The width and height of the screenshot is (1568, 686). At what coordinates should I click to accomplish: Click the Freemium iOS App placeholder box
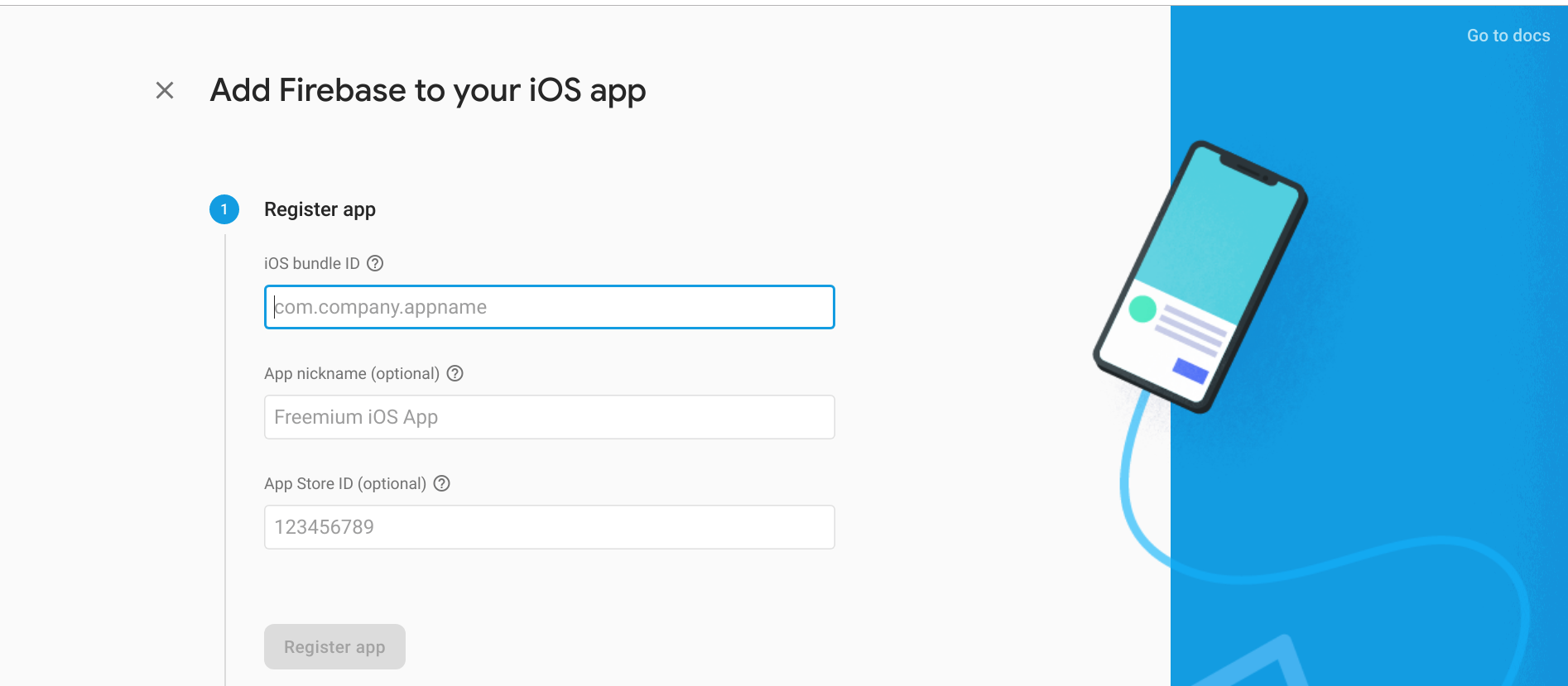click(x=549, y=417)
